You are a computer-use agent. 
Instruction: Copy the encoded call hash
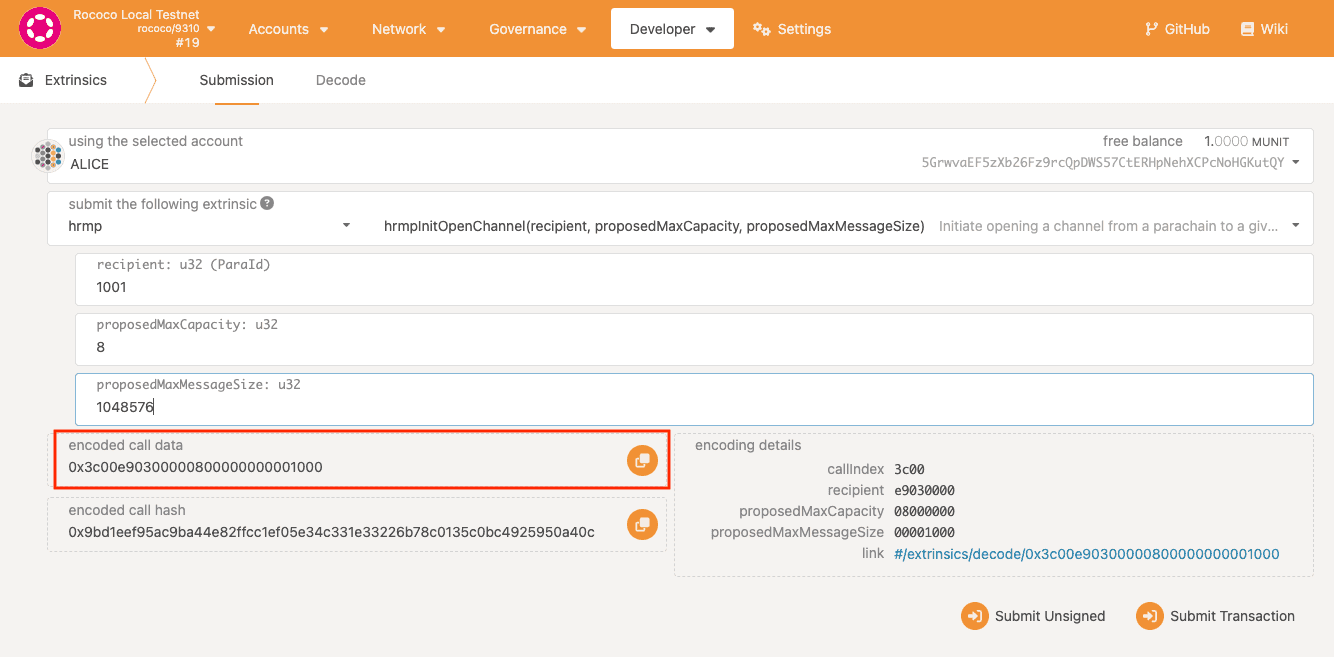[x=643, y=524]
